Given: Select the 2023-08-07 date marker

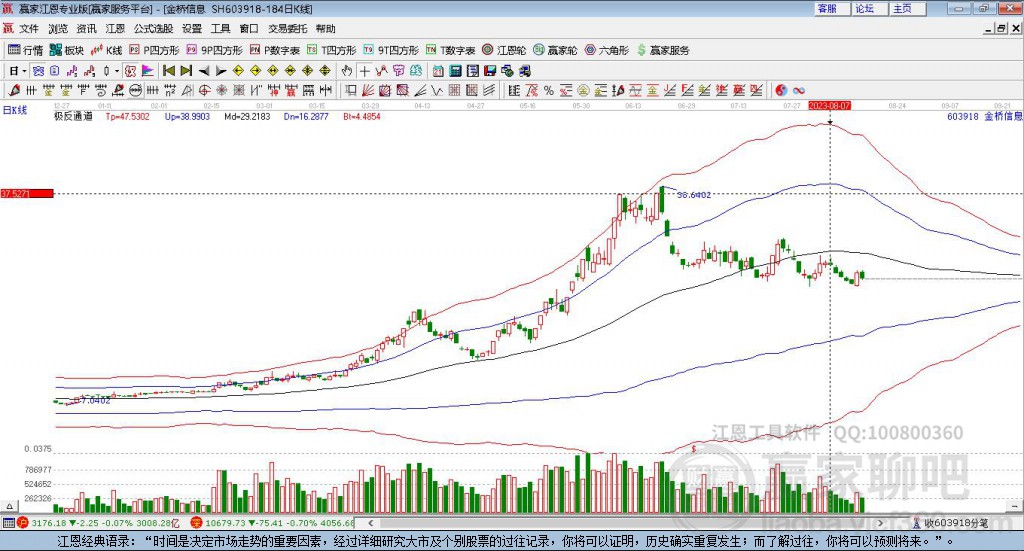Looking at the screenshot, I should (x=829, y=105).
